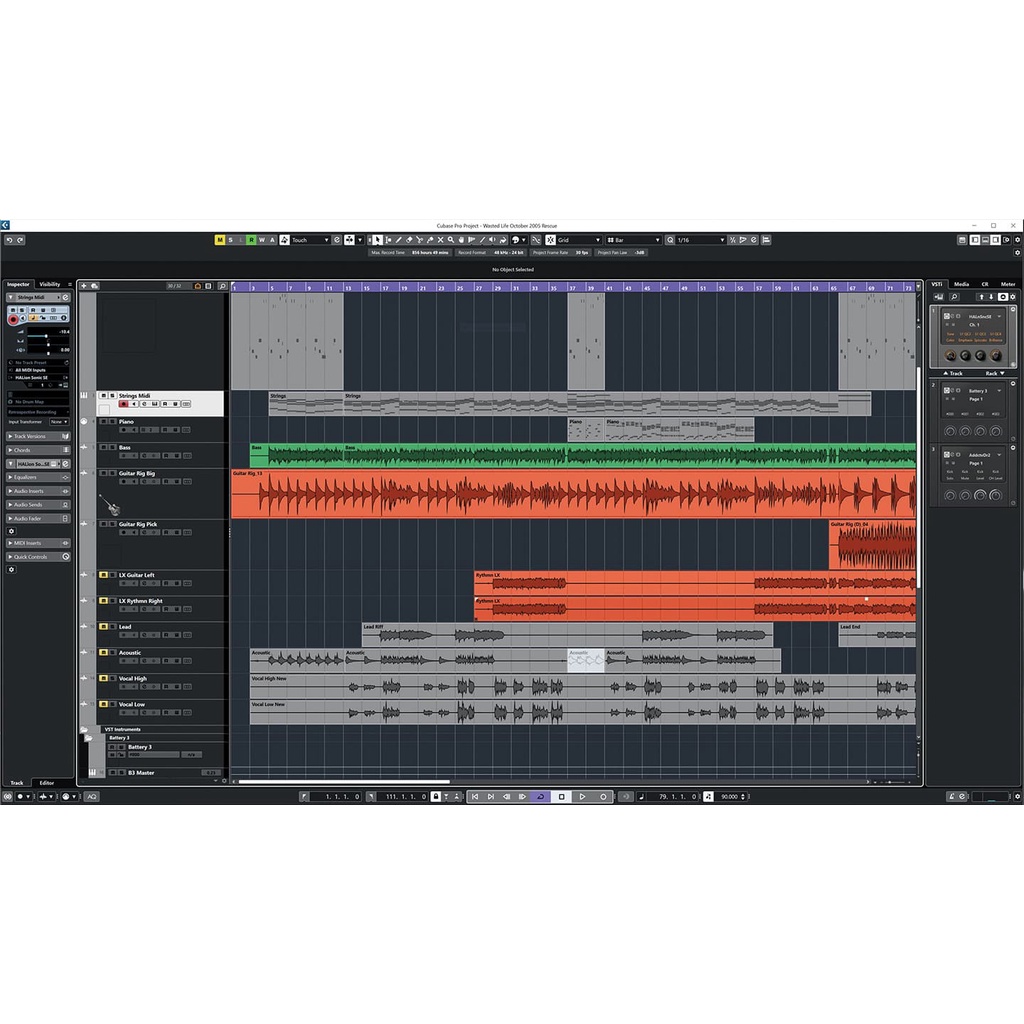Click the Add Track Instrument icon in VSTi panel
Viewport: 1024px width, 1024px height.
(939, 297)
